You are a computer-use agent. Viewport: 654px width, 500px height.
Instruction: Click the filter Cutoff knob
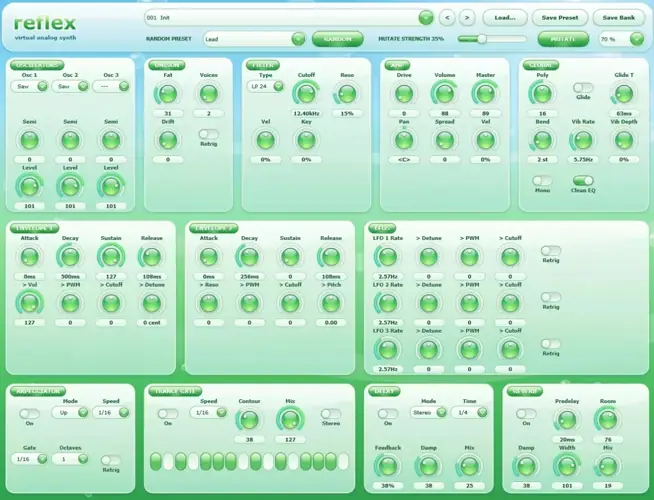(306, 93)
